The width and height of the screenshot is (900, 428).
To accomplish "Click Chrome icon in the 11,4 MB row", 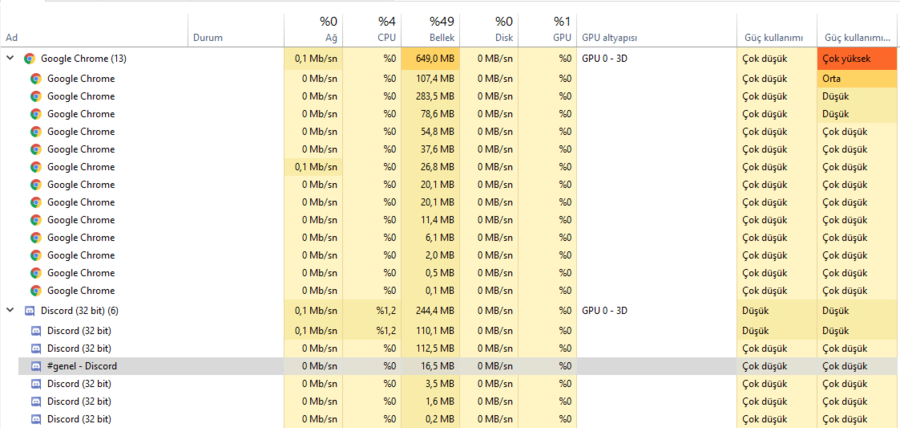I will point(36,220).
